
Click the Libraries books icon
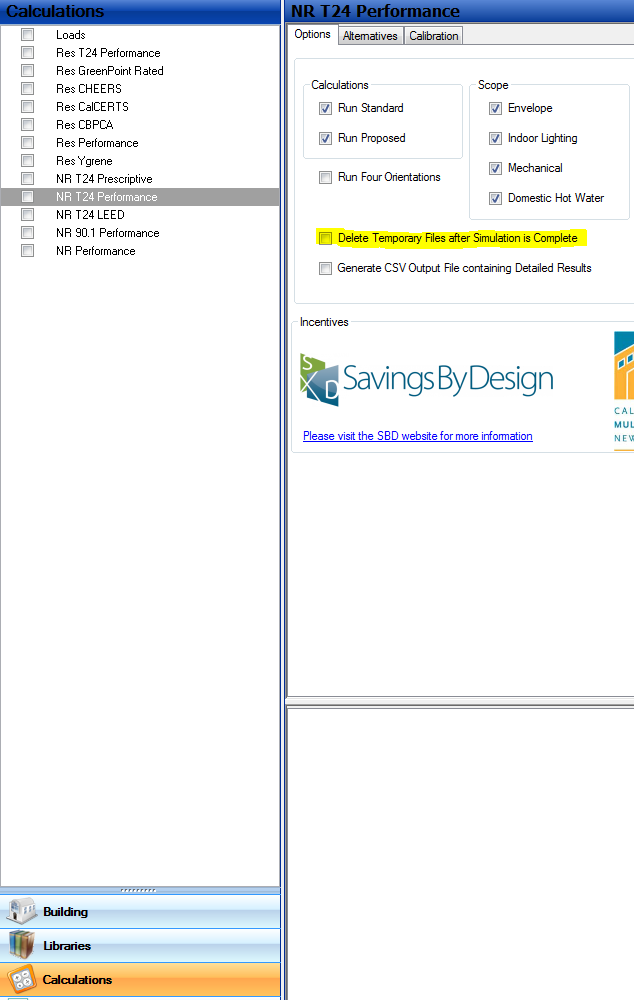[x=21, y=945]
